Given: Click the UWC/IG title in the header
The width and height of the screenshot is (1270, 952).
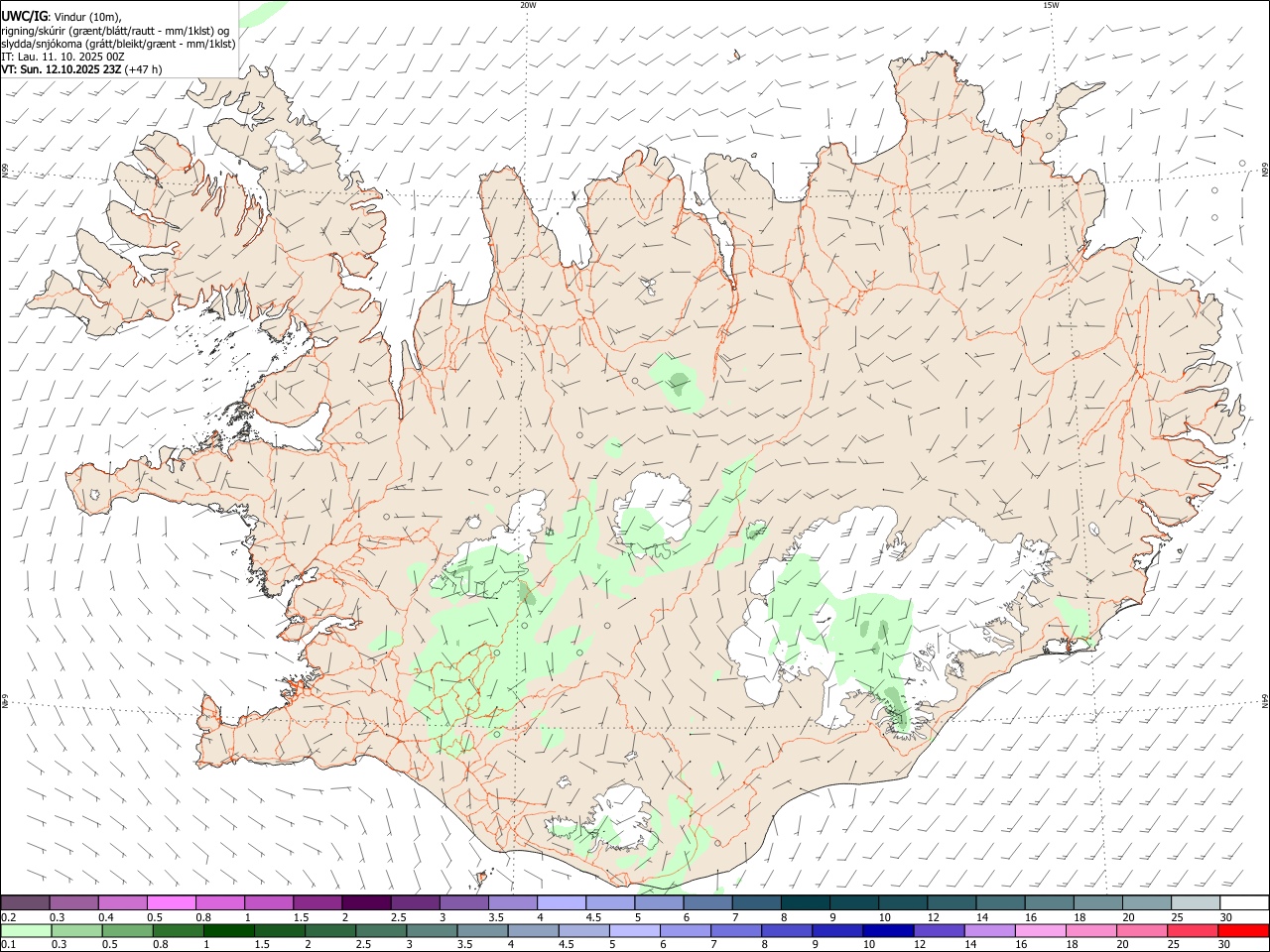Looking at the screenshot, I should click(24, 16).
